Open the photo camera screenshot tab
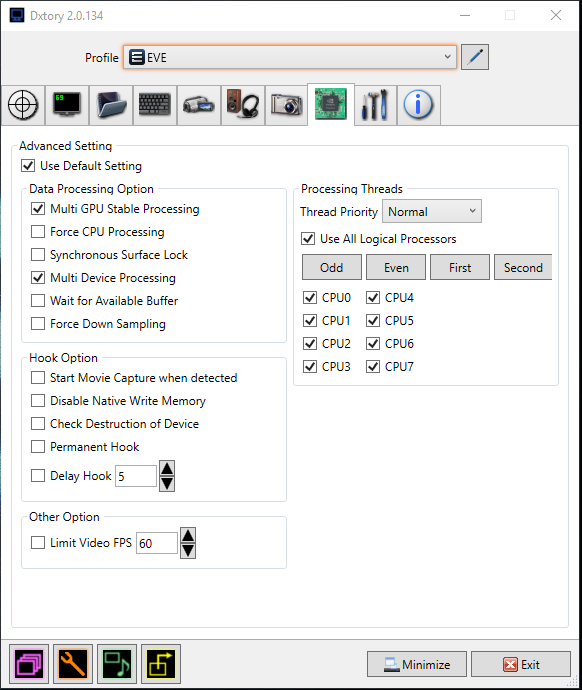 click(286, 105)
